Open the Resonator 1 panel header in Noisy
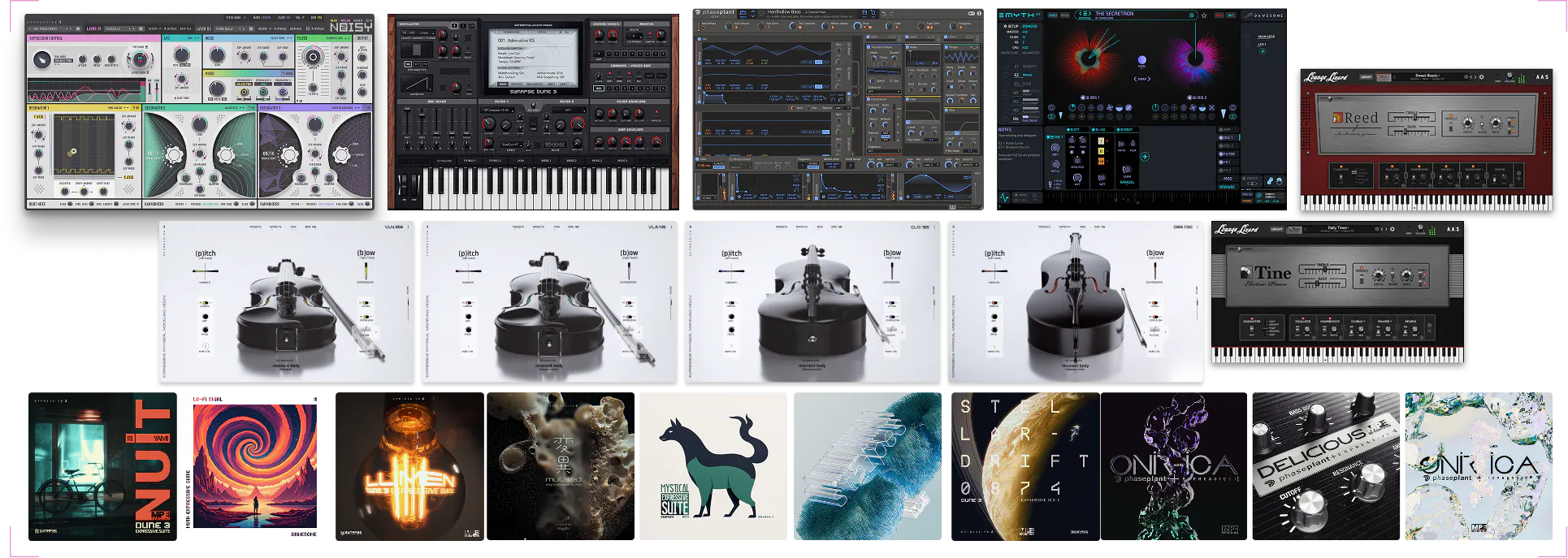 pyautogui.click(x=84, y=108)
